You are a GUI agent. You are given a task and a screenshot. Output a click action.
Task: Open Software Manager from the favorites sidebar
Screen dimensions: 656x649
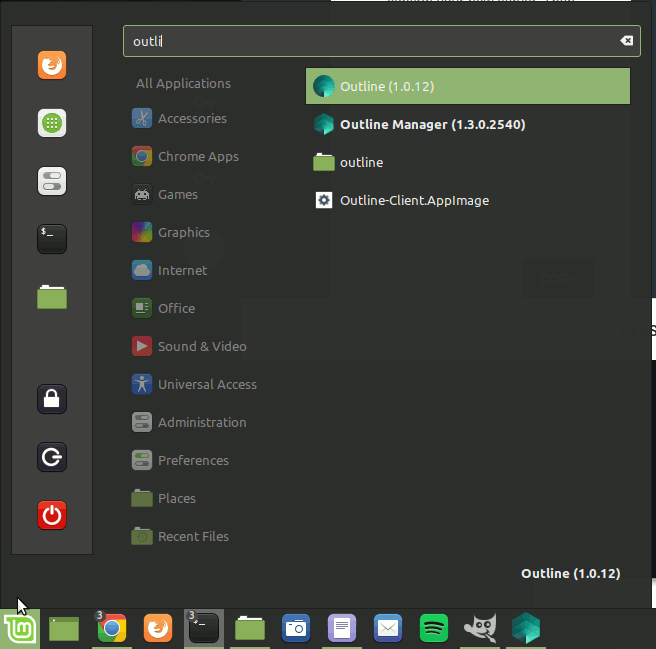tap(52, 123)
